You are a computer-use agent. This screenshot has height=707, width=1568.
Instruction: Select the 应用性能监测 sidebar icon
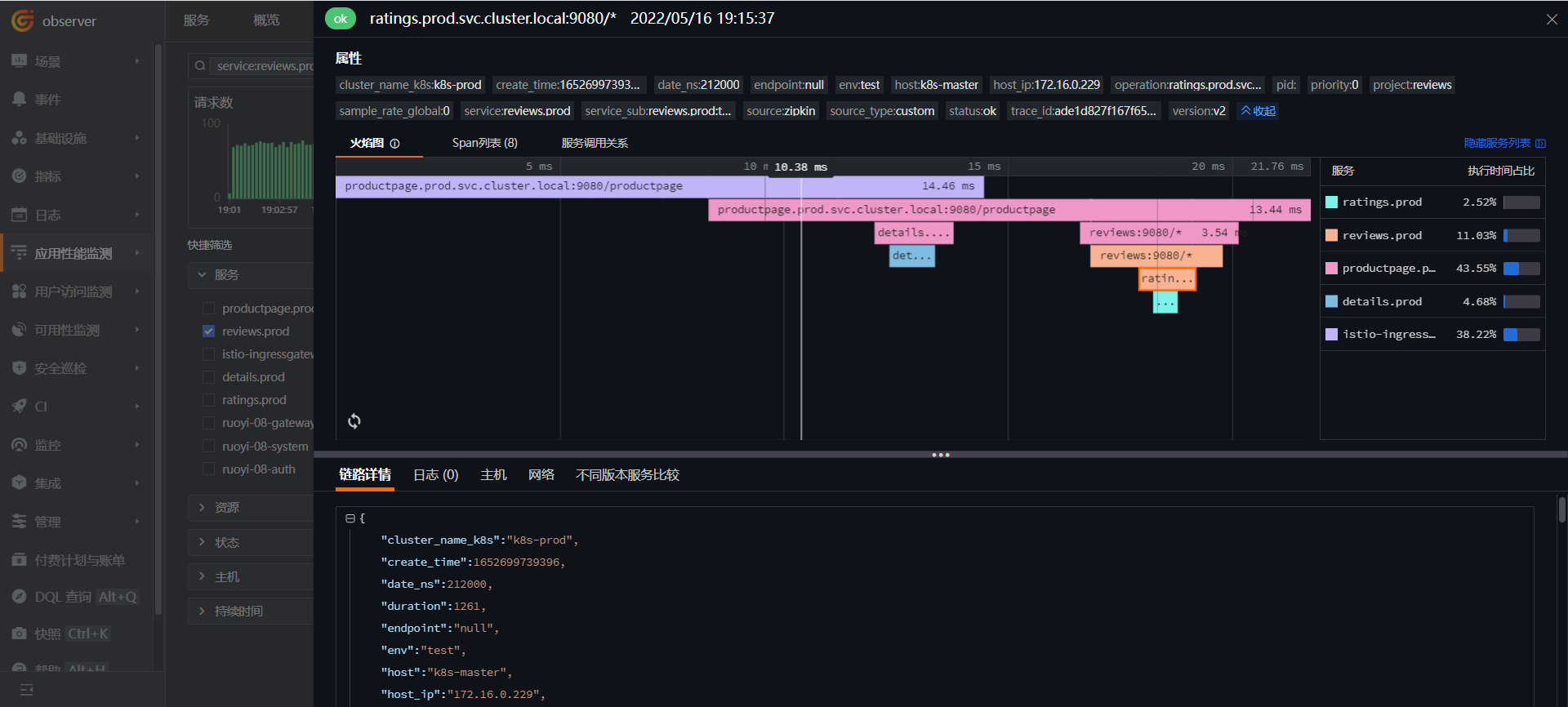[x=19, y=253]
